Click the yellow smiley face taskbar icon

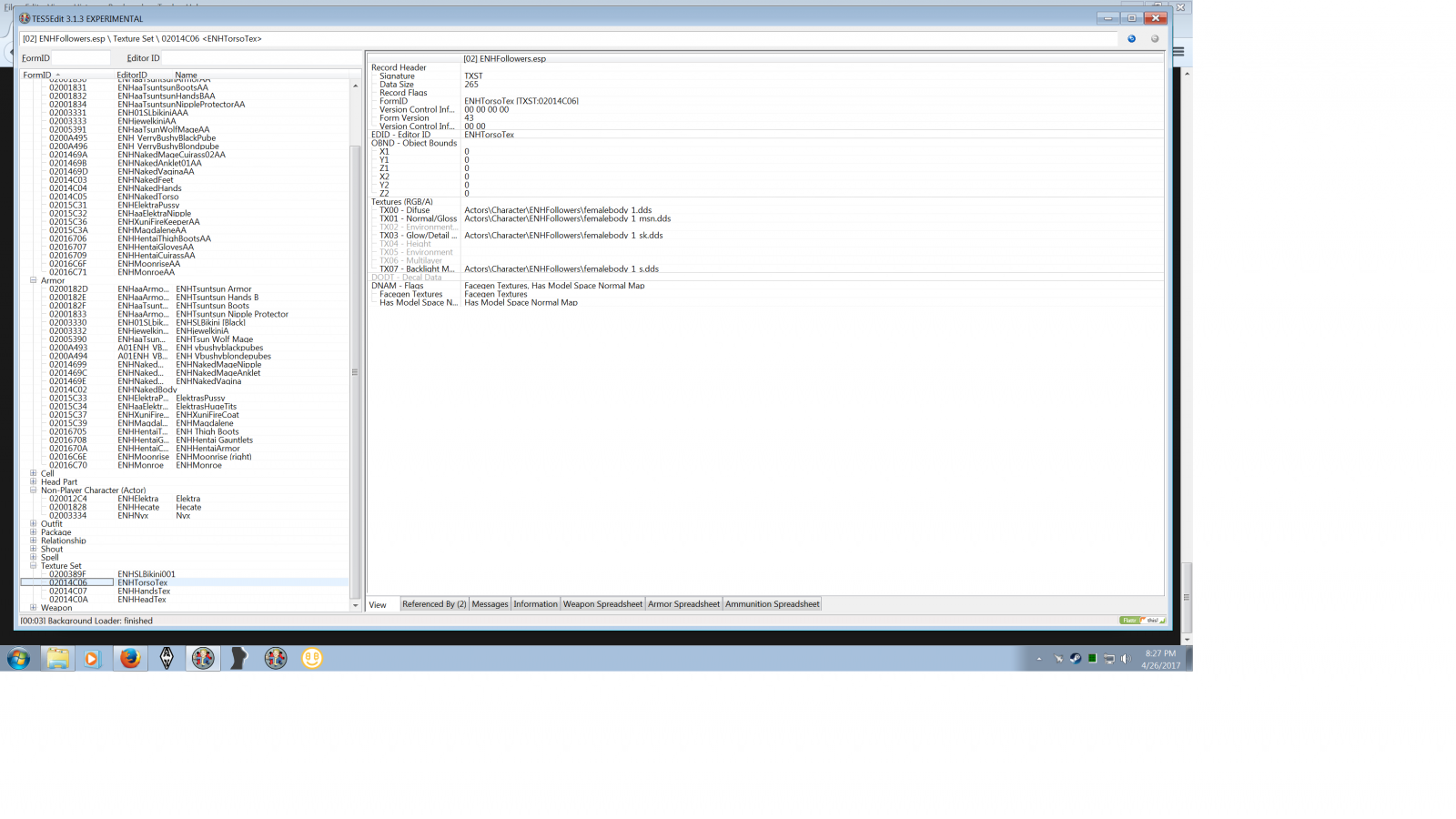[x=312, y=658]
